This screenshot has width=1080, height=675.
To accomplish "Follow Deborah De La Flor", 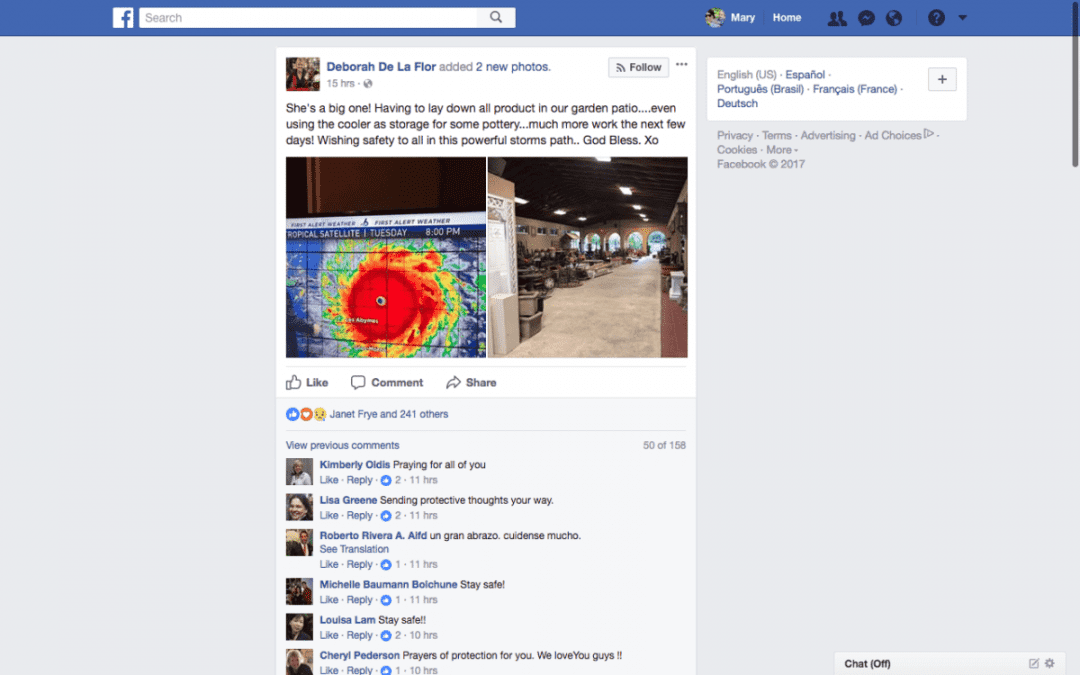I will click(638, 67).
